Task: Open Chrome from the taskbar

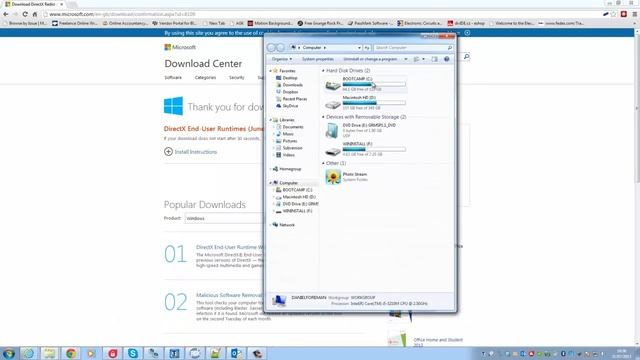Action: coord(71,353)
